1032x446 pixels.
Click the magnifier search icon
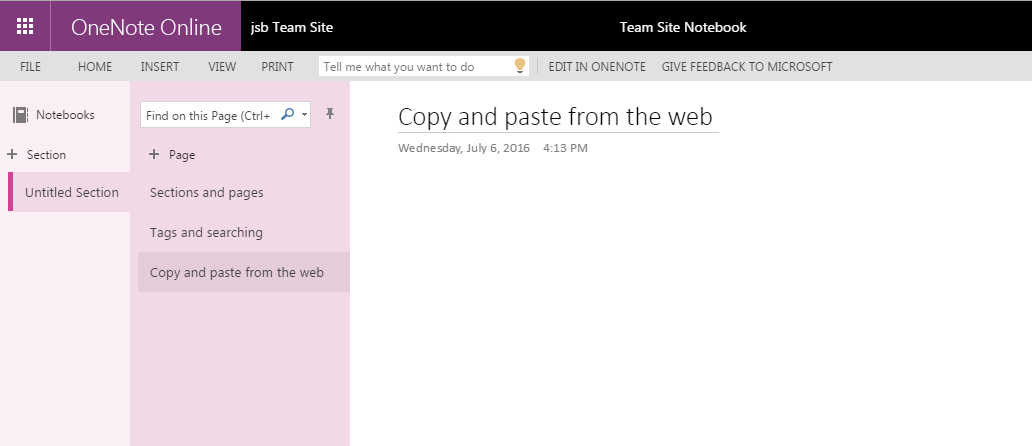point(287,114)
